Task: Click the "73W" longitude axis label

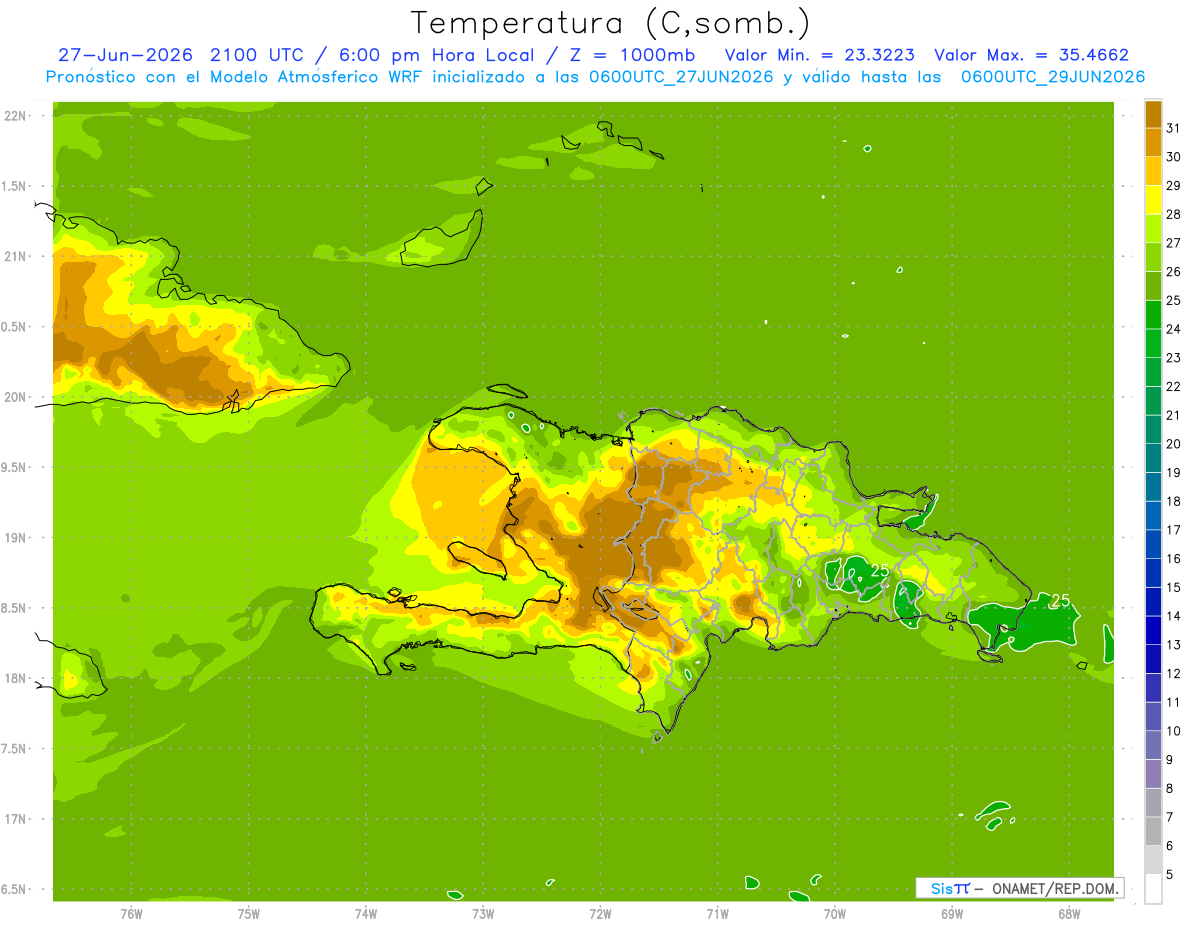Action: tap(483, 913)
